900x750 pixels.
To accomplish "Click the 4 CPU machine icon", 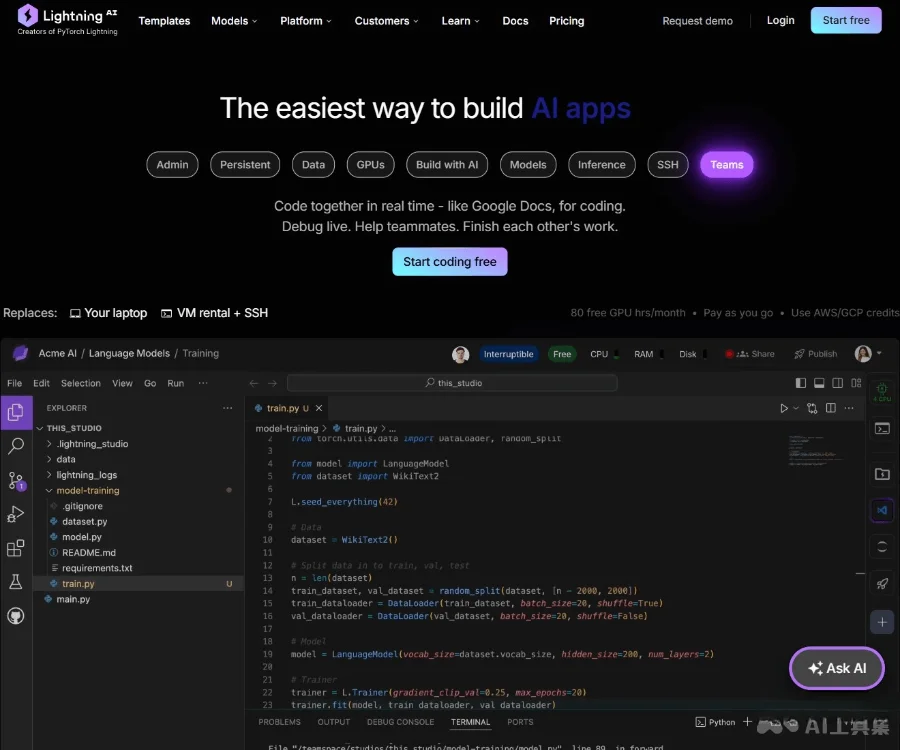I will [x=882, y=390].
